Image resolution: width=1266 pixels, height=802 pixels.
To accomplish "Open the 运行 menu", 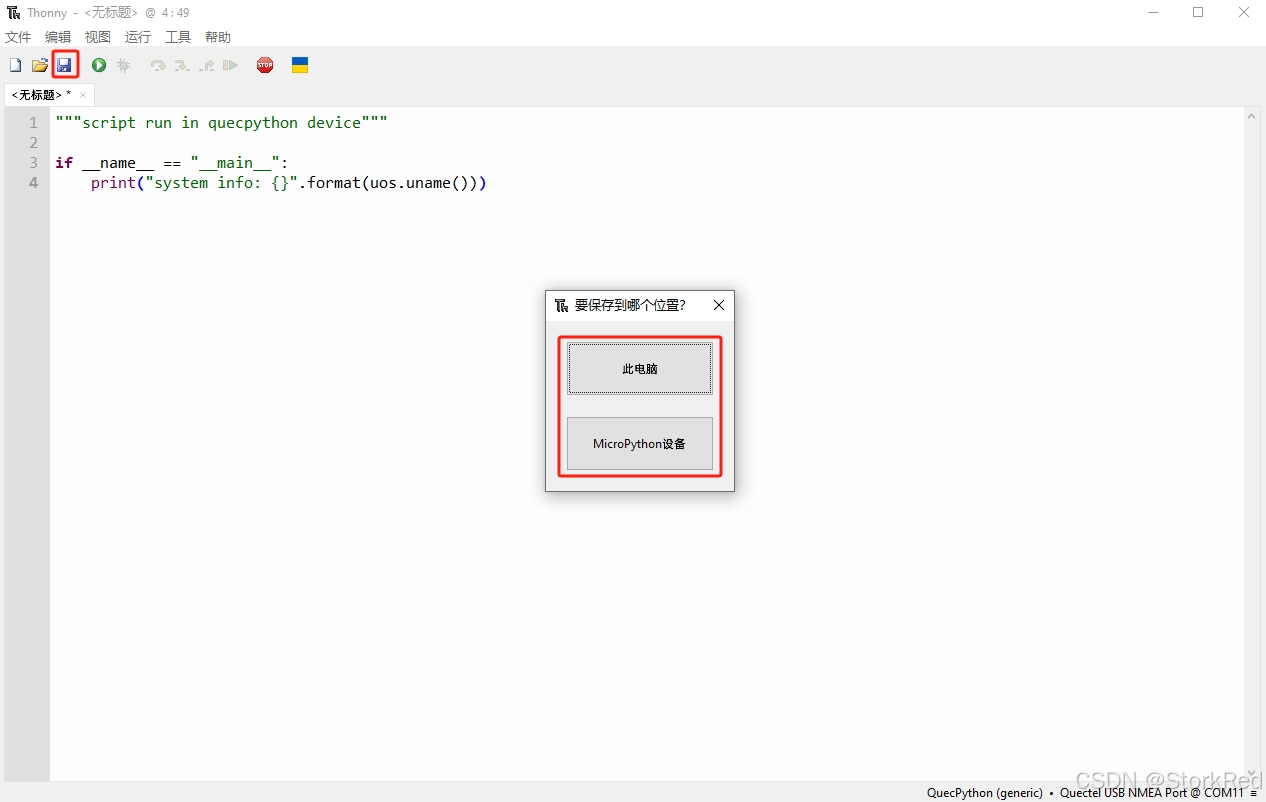I will pos(138,37).
